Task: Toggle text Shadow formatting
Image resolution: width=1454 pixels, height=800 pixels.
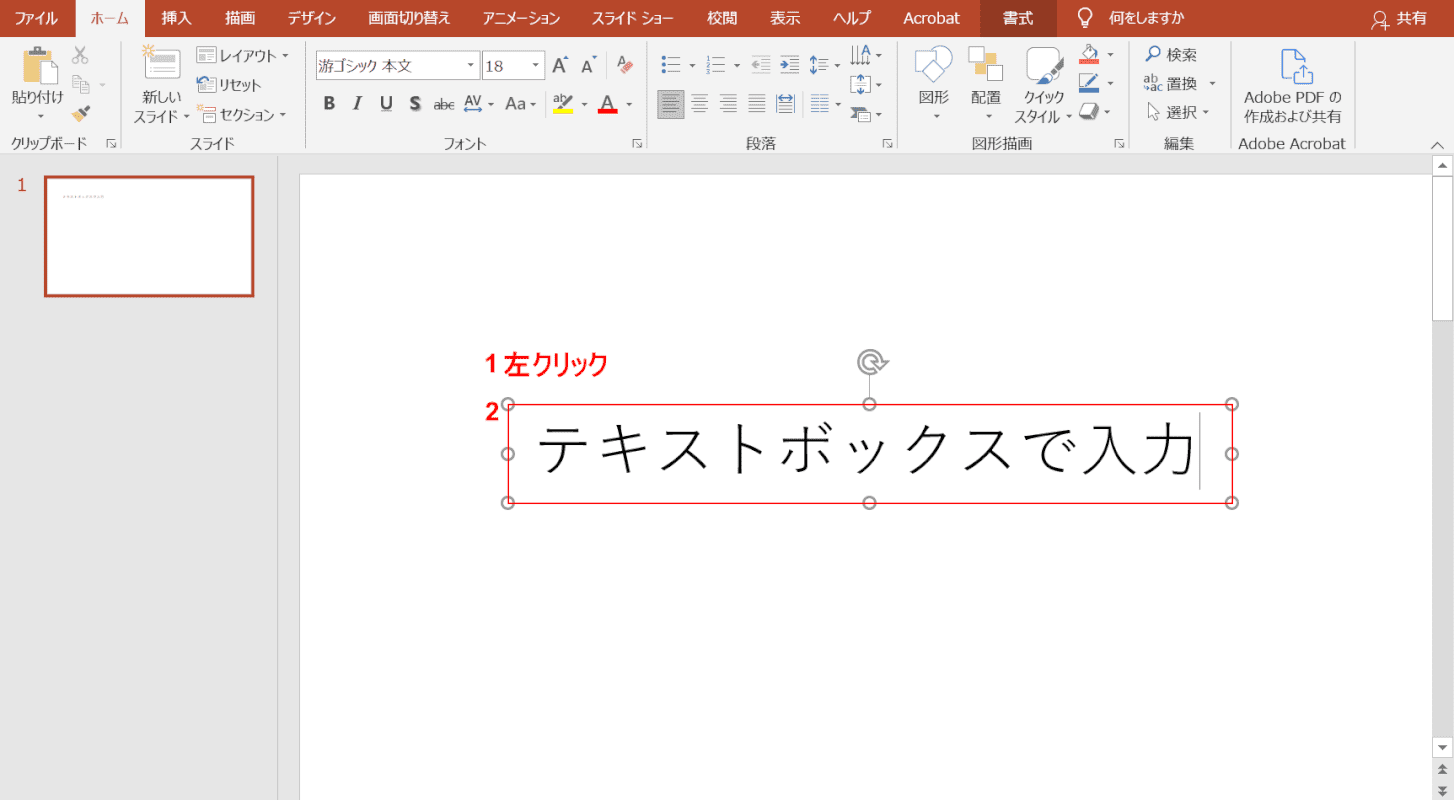Action: [x=415, y=103]
